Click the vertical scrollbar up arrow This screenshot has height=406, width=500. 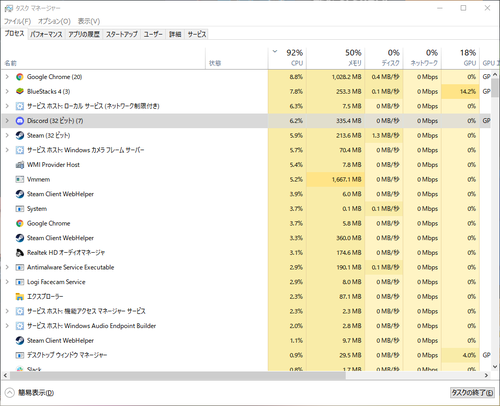[x=495, y=74]
